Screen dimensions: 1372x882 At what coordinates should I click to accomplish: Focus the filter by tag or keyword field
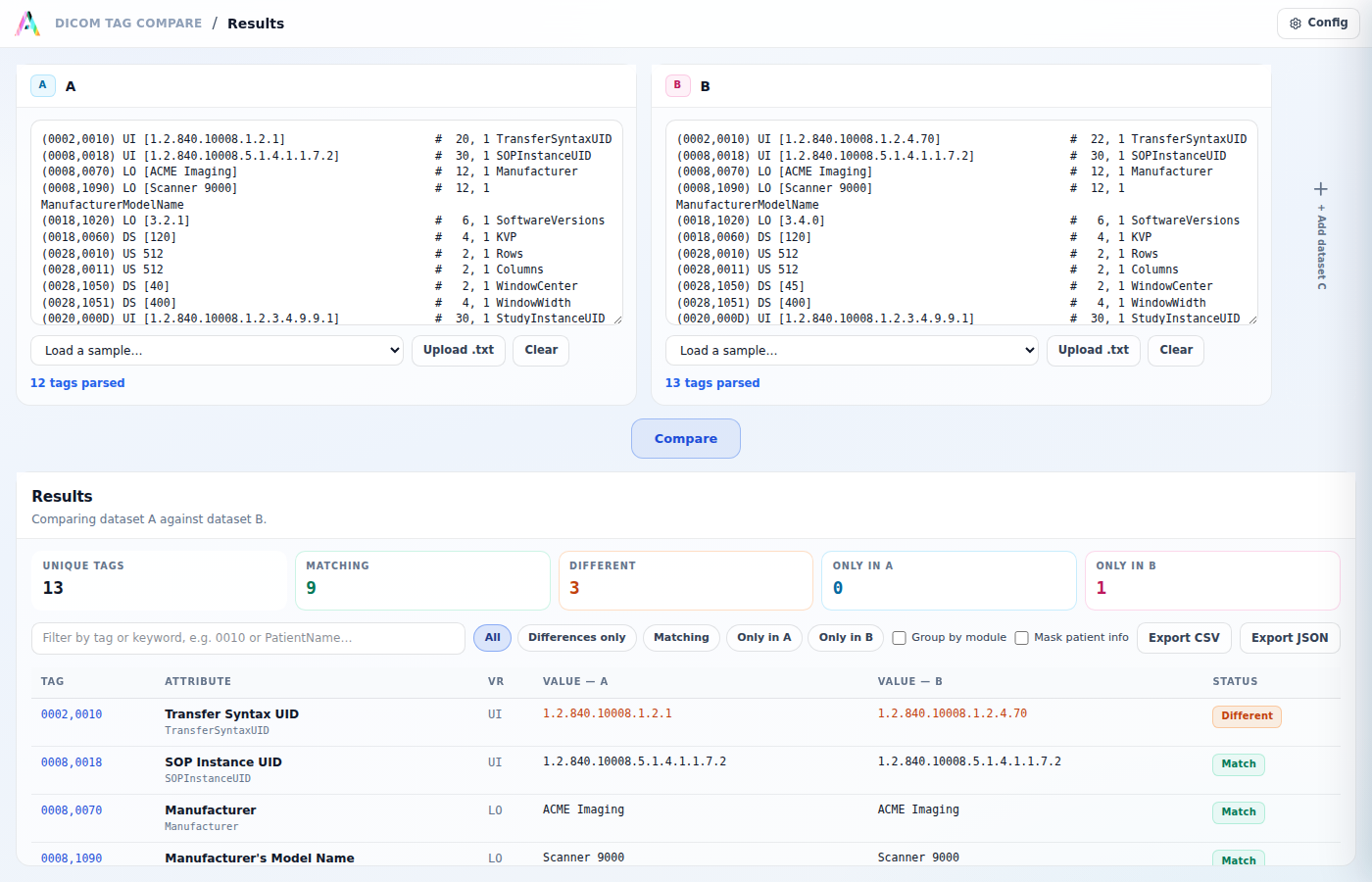pos(248,638)
